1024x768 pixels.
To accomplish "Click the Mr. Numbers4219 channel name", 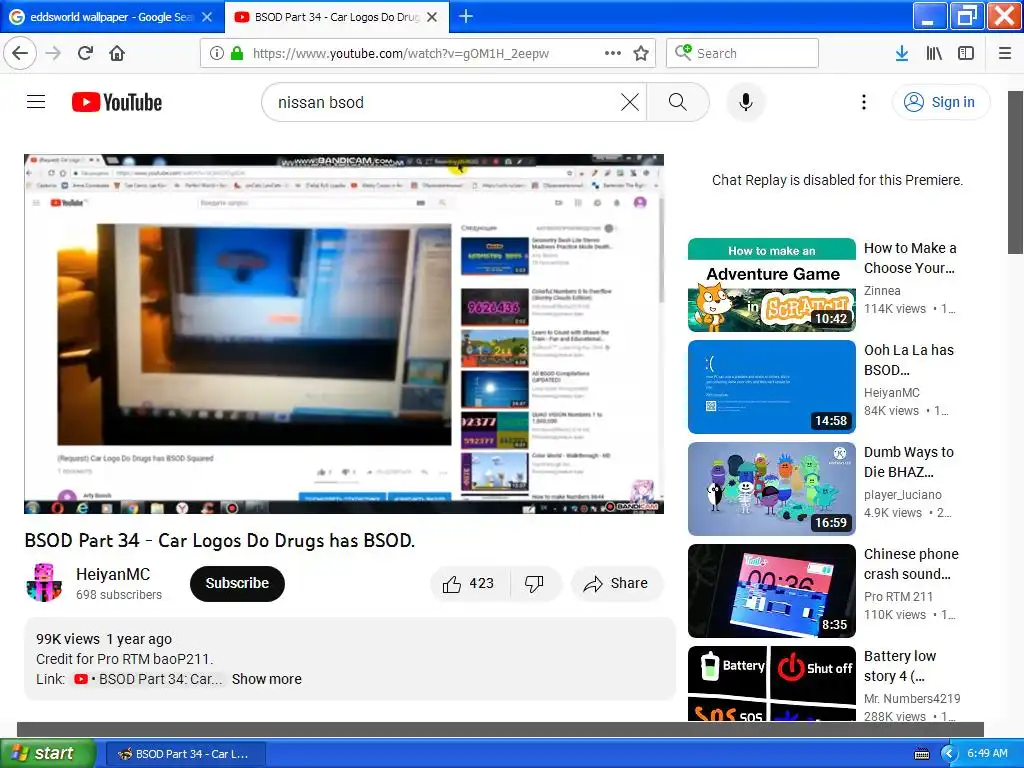I will (912, 698).
